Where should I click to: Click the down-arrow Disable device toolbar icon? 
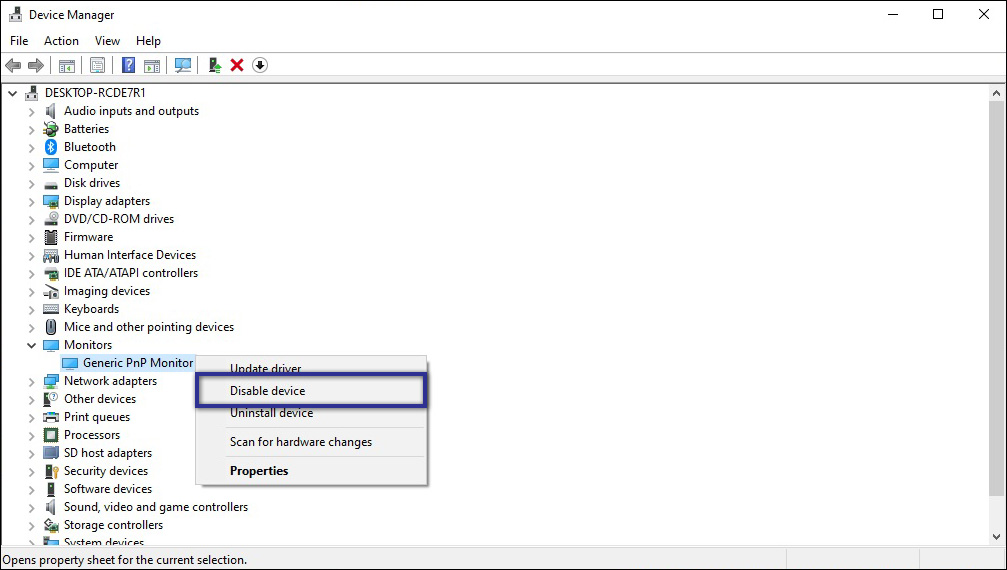click(260, 65)
